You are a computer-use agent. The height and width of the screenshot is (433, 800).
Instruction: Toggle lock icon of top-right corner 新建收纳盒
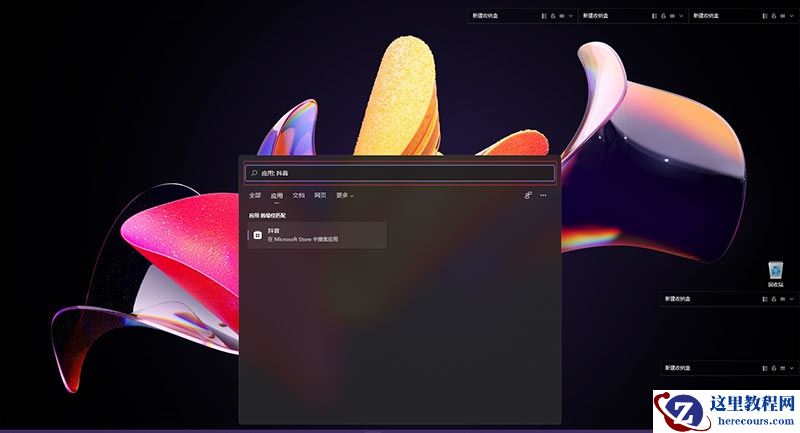[x=773, y=16]
